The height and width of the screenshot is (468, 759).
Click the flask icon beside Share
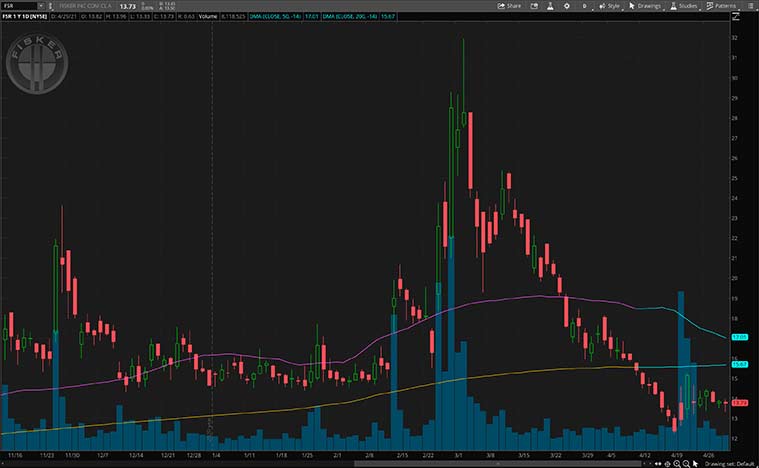pos(550,6)
